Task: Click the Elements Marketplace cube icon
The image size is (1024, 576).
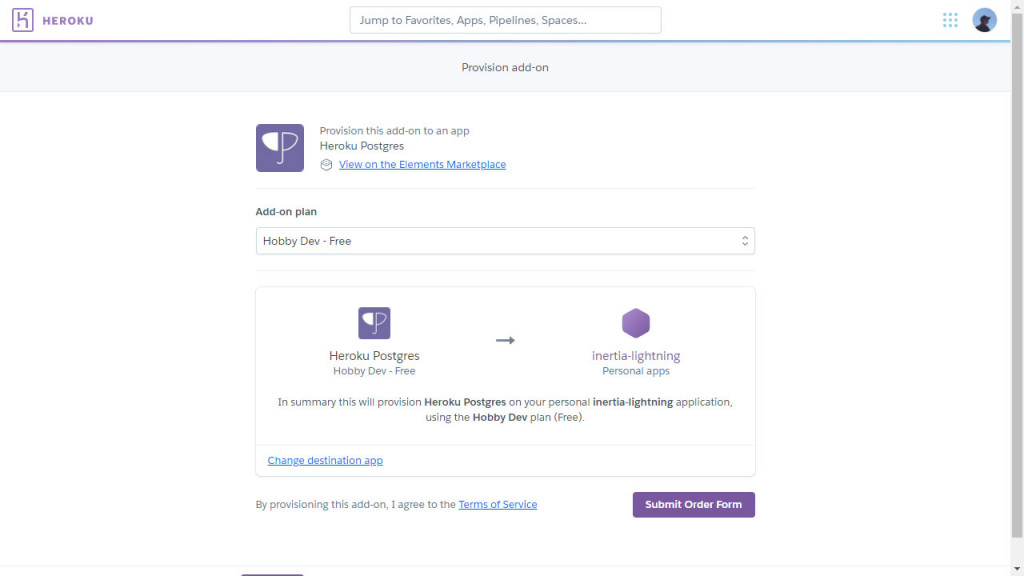Action: 326,165
